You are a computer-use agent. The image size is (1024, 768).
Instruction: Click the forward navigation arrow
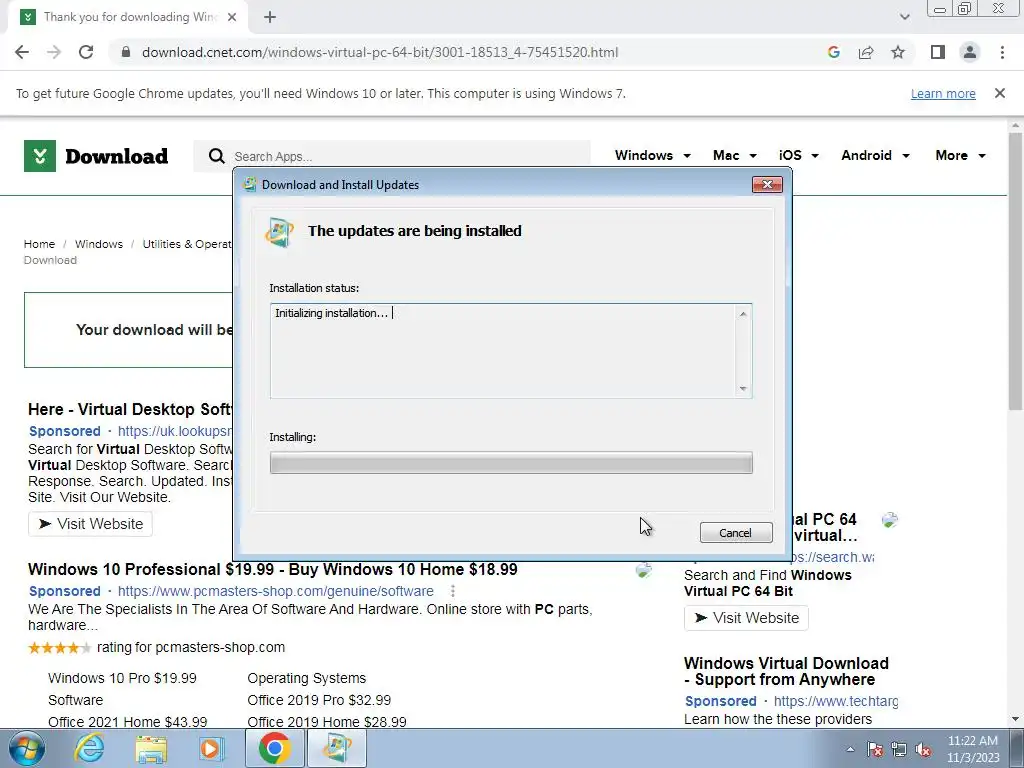click(x=54, y=52)
